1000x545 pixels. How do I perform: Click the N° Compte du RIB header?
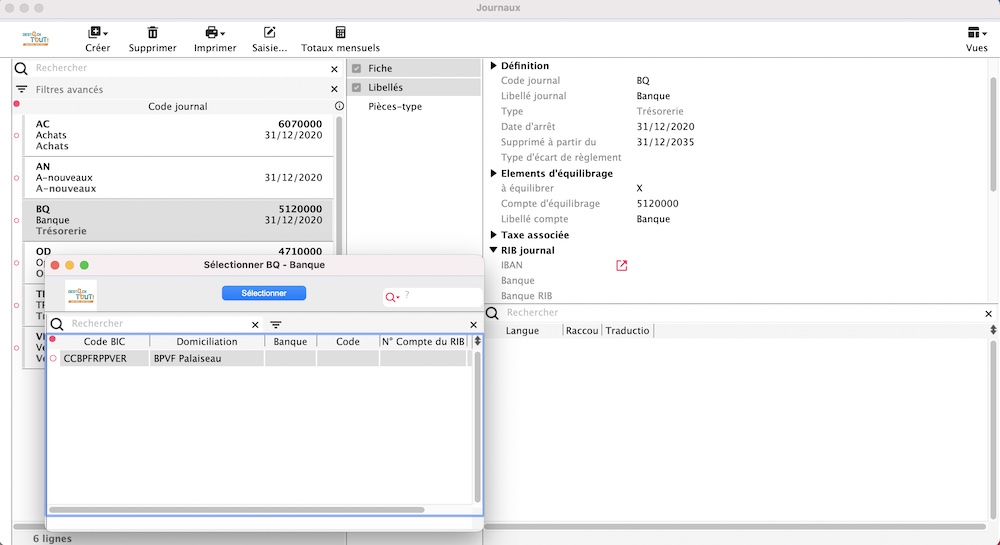tap(423, 342)
